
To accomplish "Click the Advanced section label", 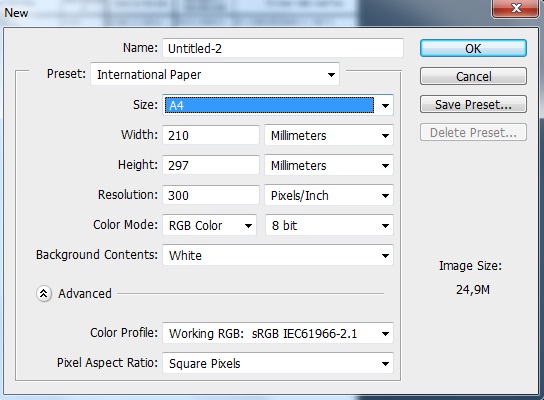I will pyautogui.click(x=85, y=294).
